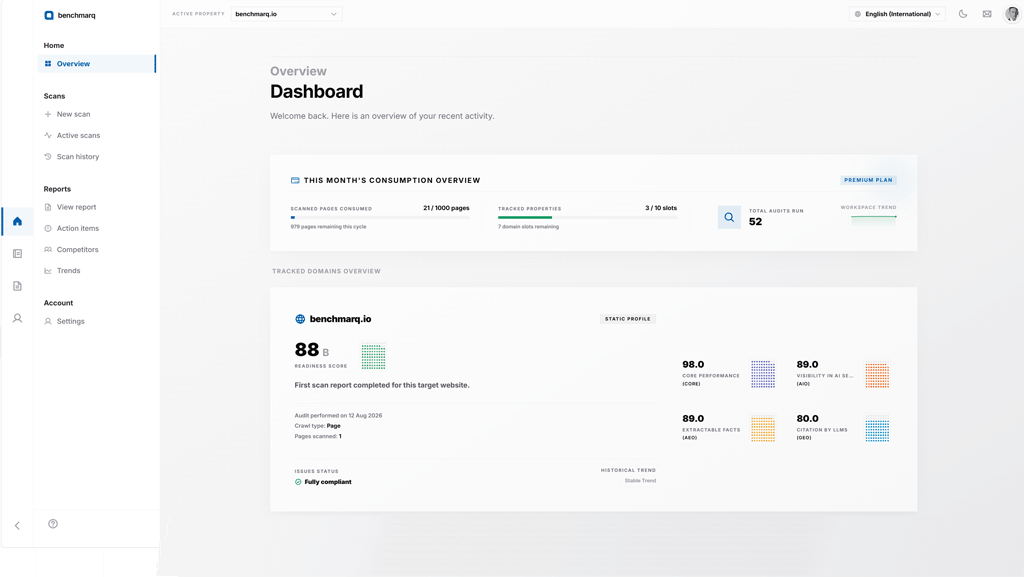Select the home icon in the icon rail
The image size is (1024, 577).
click(x=18, y=221)
